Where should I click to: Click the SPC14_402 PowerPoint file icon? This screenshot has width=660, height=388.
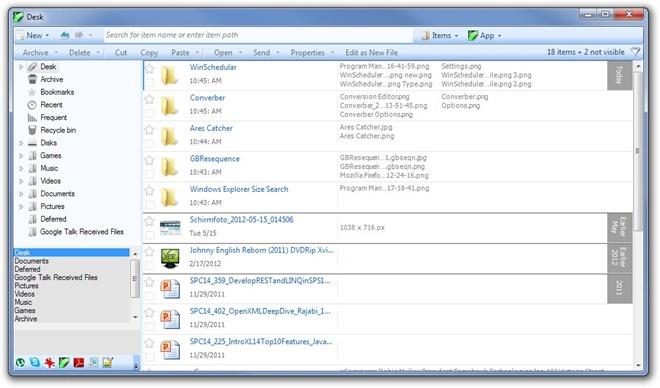click(170, 319)
